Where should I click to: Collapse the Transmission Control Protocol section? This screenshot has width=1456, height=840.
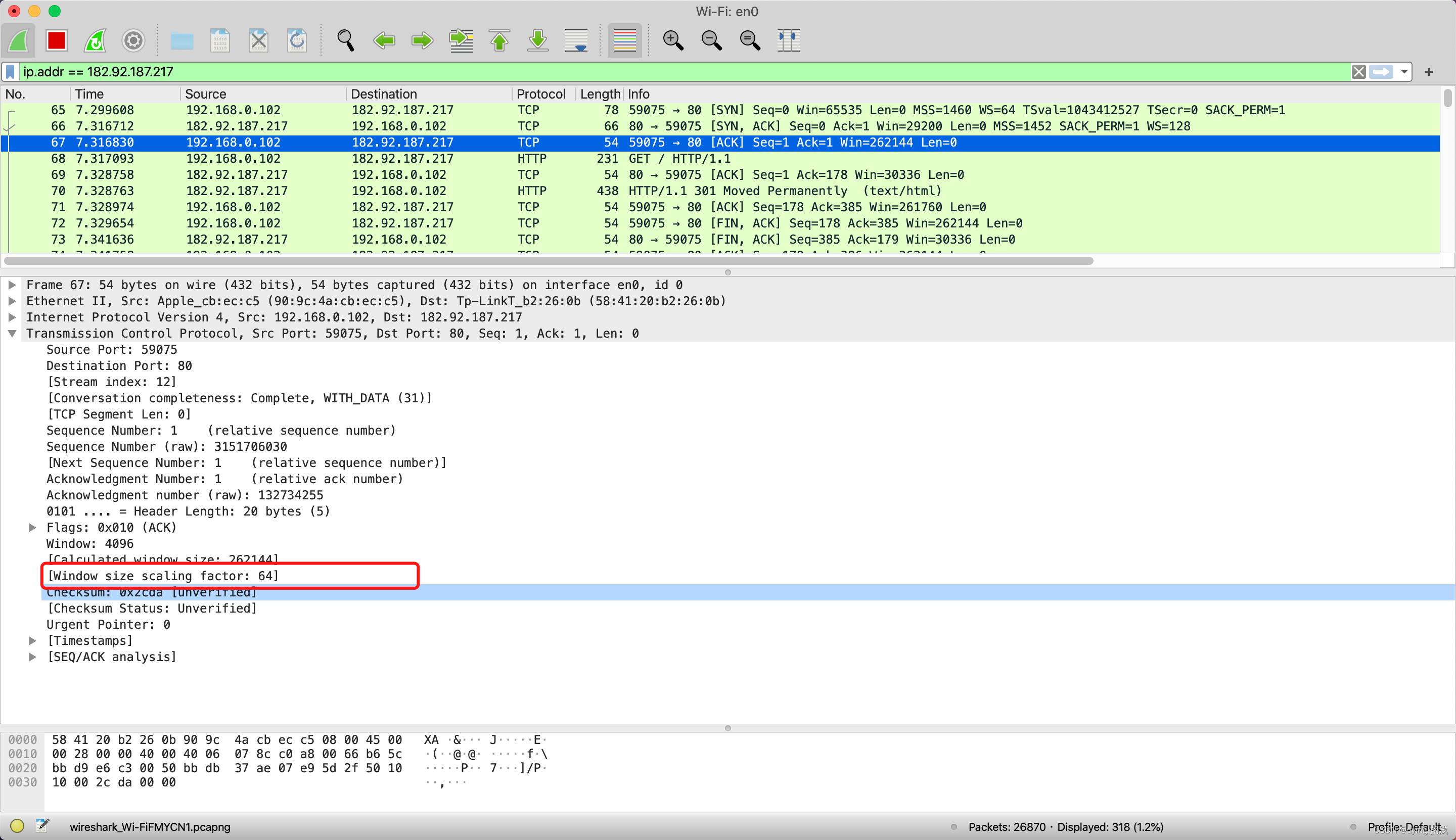point(12,333)
